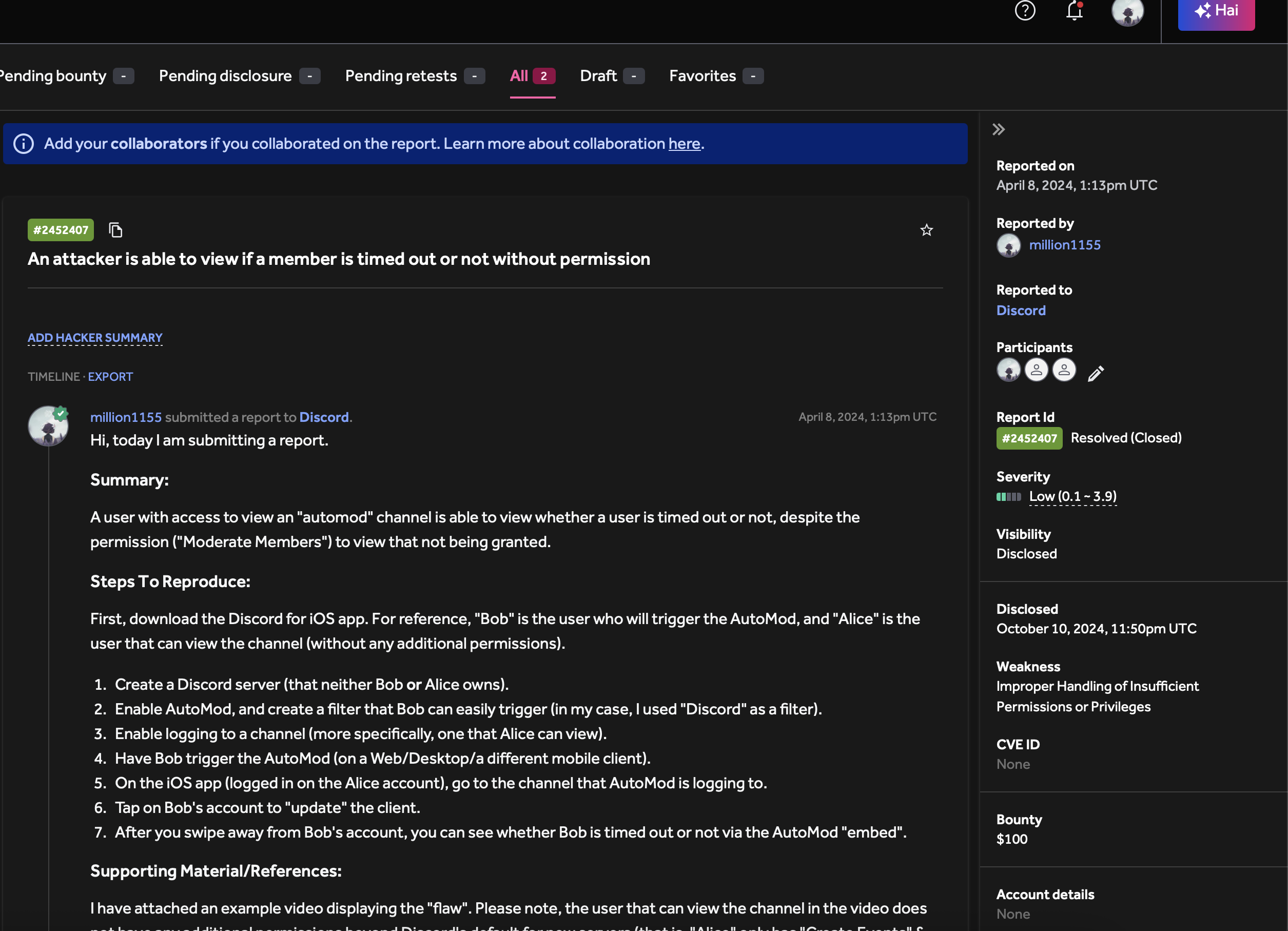
Task: Edit participants with pencil icon
Action: coord(1096,373)
